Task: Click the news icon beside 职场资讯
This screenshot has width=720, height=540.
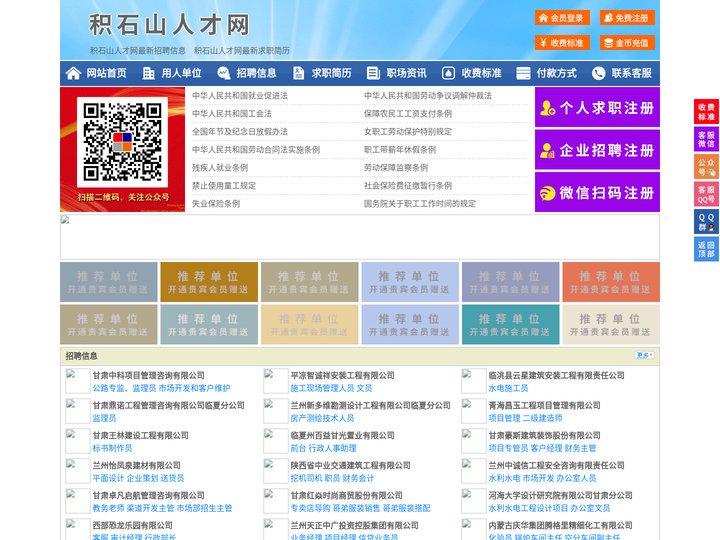Action: pyautogui.click(x=373, y=73)
